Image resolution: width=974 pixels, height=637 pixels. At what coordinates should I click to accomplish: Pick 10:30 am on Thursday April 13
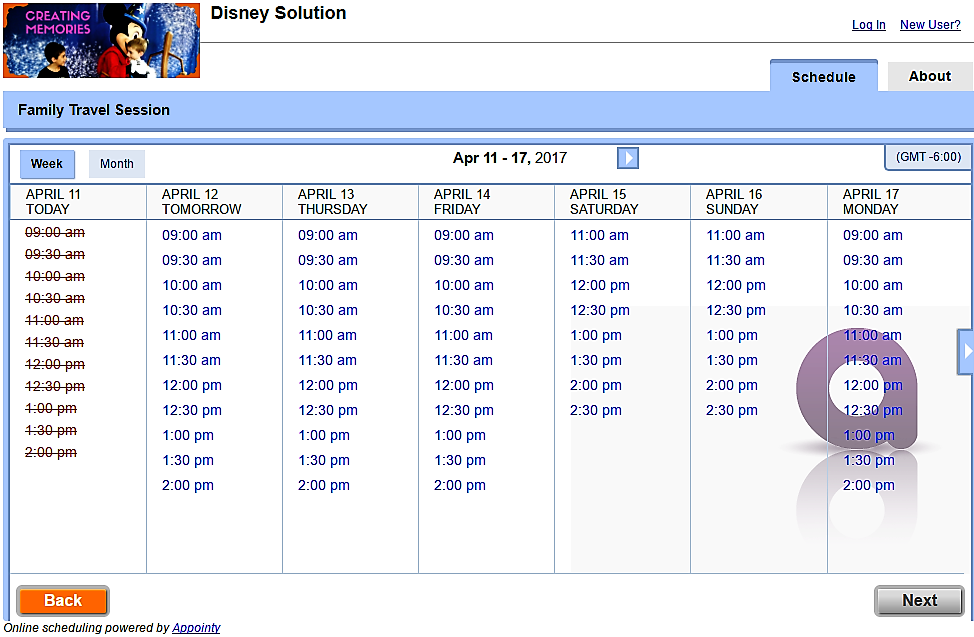(328, 311)
